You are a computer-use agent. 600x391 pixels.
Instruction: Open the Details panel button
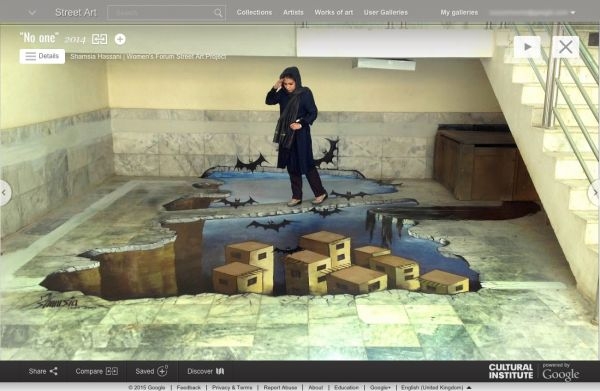click(42, 56)
